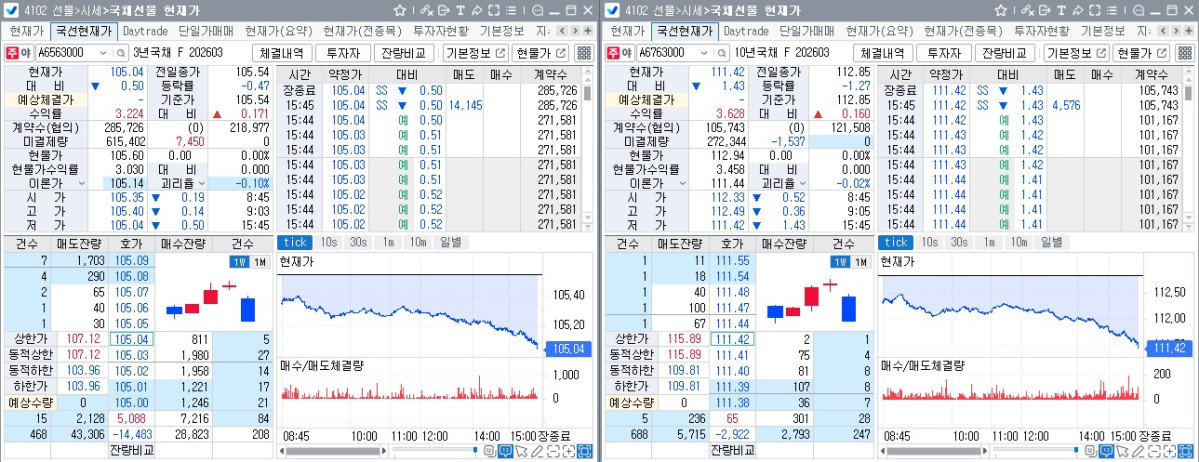
Task: Switch to Daytrade tab in left window
Action: click(145, 31)
